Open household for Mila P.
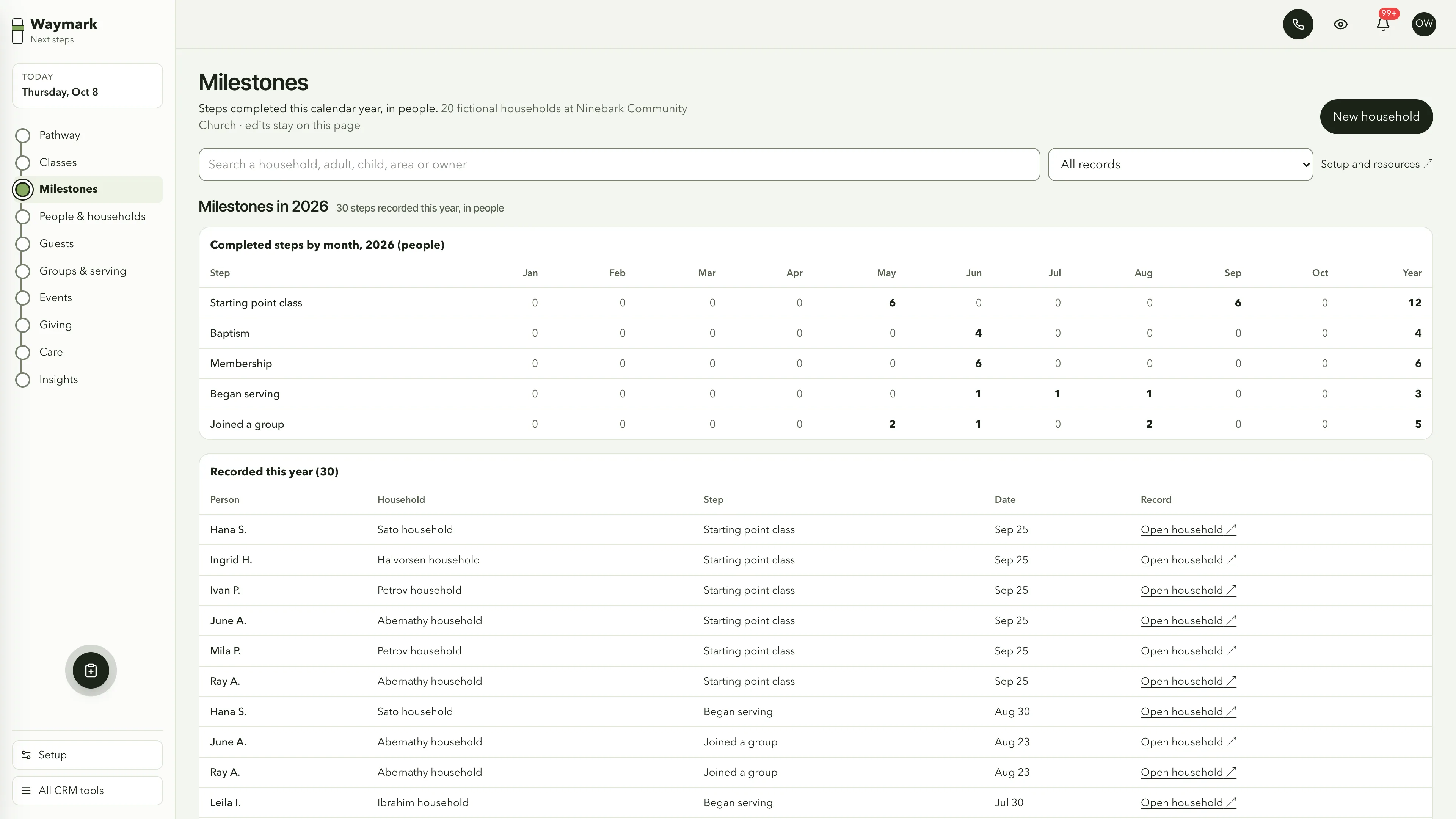Viewport: 1456px width, 819px height. [x=1188, y=651]
